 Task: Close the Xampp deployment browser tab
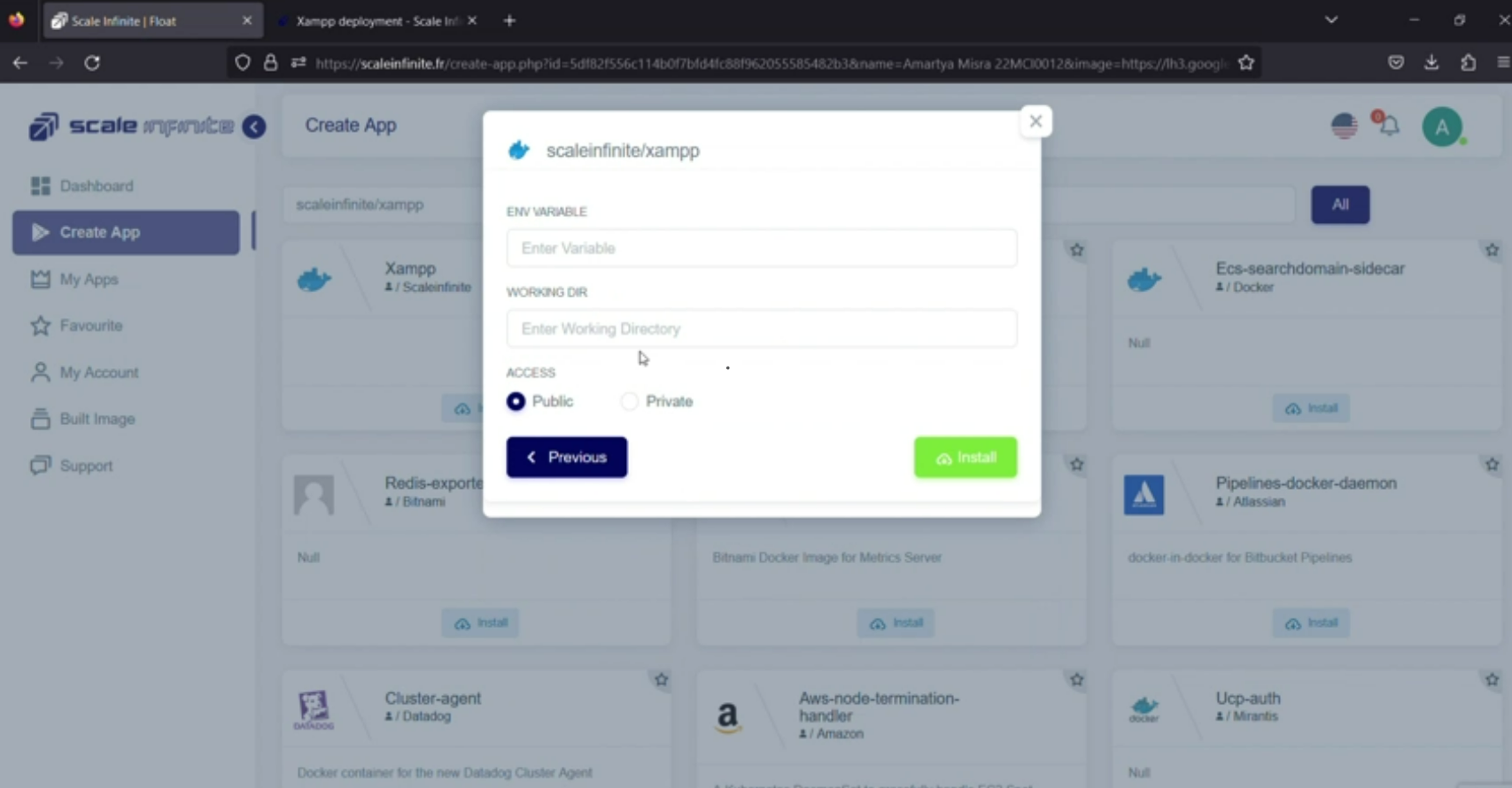(472, 20)
